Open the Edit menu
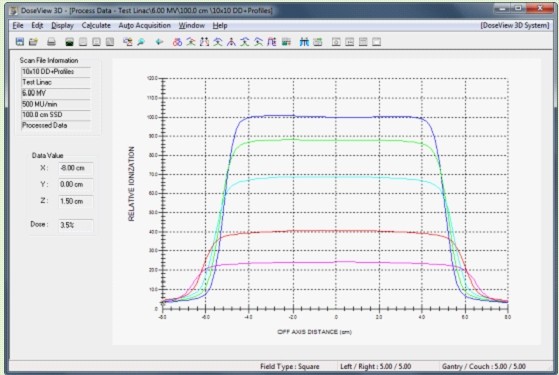559x375 pixels. [37, 25]
